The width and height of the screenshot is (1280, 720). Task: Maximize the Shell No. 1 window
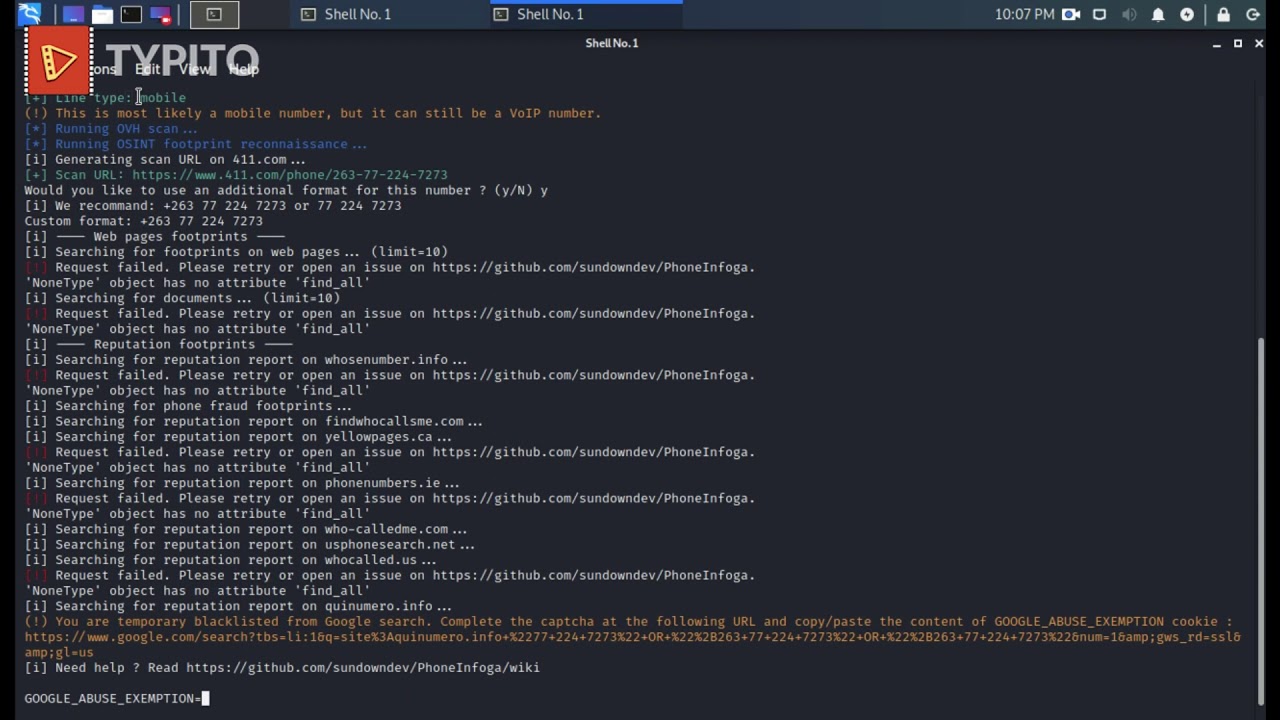(x=1238, y=44)
